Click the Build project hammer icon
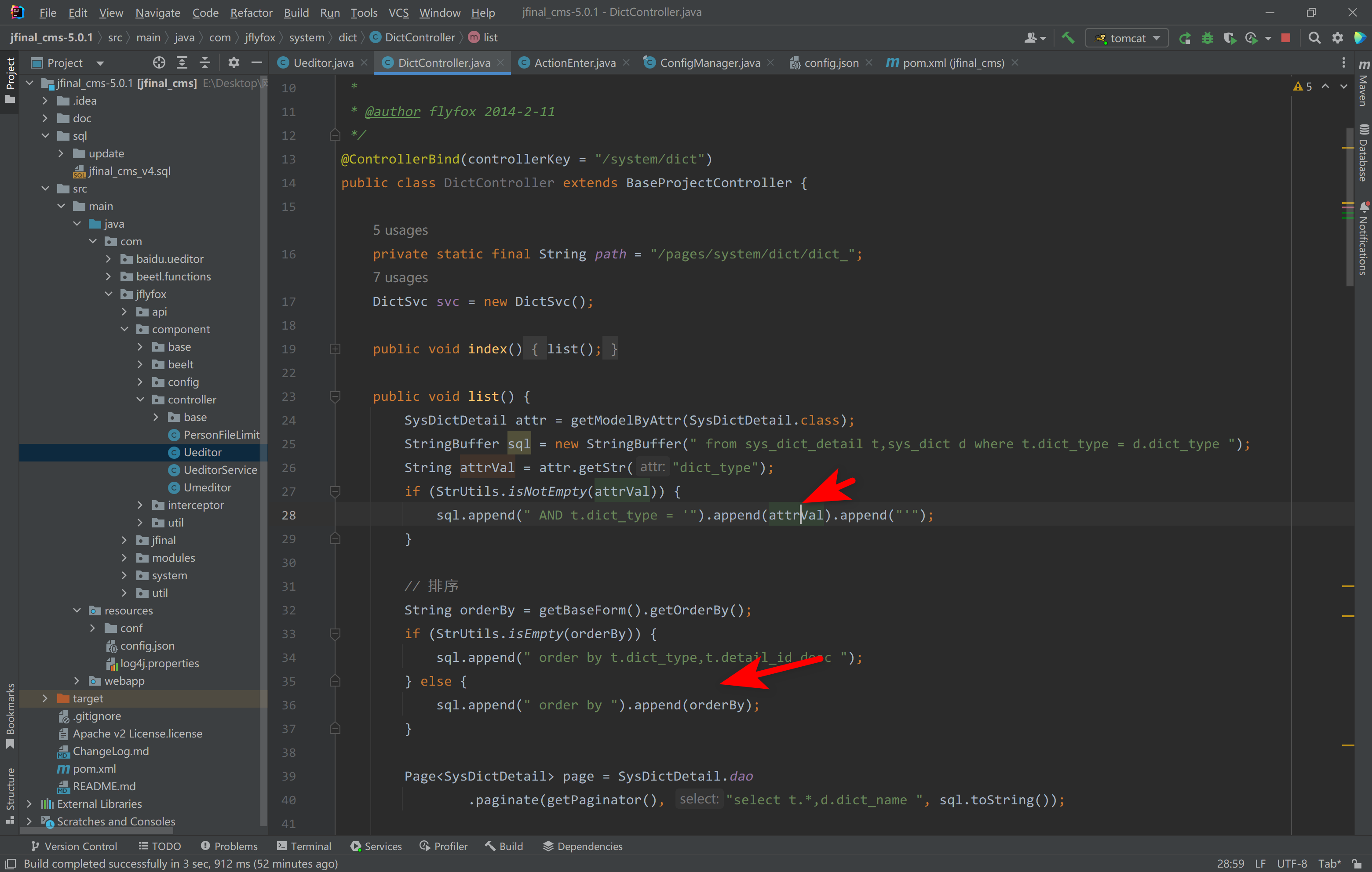The image size is (1372, 872). point(1067,38)
